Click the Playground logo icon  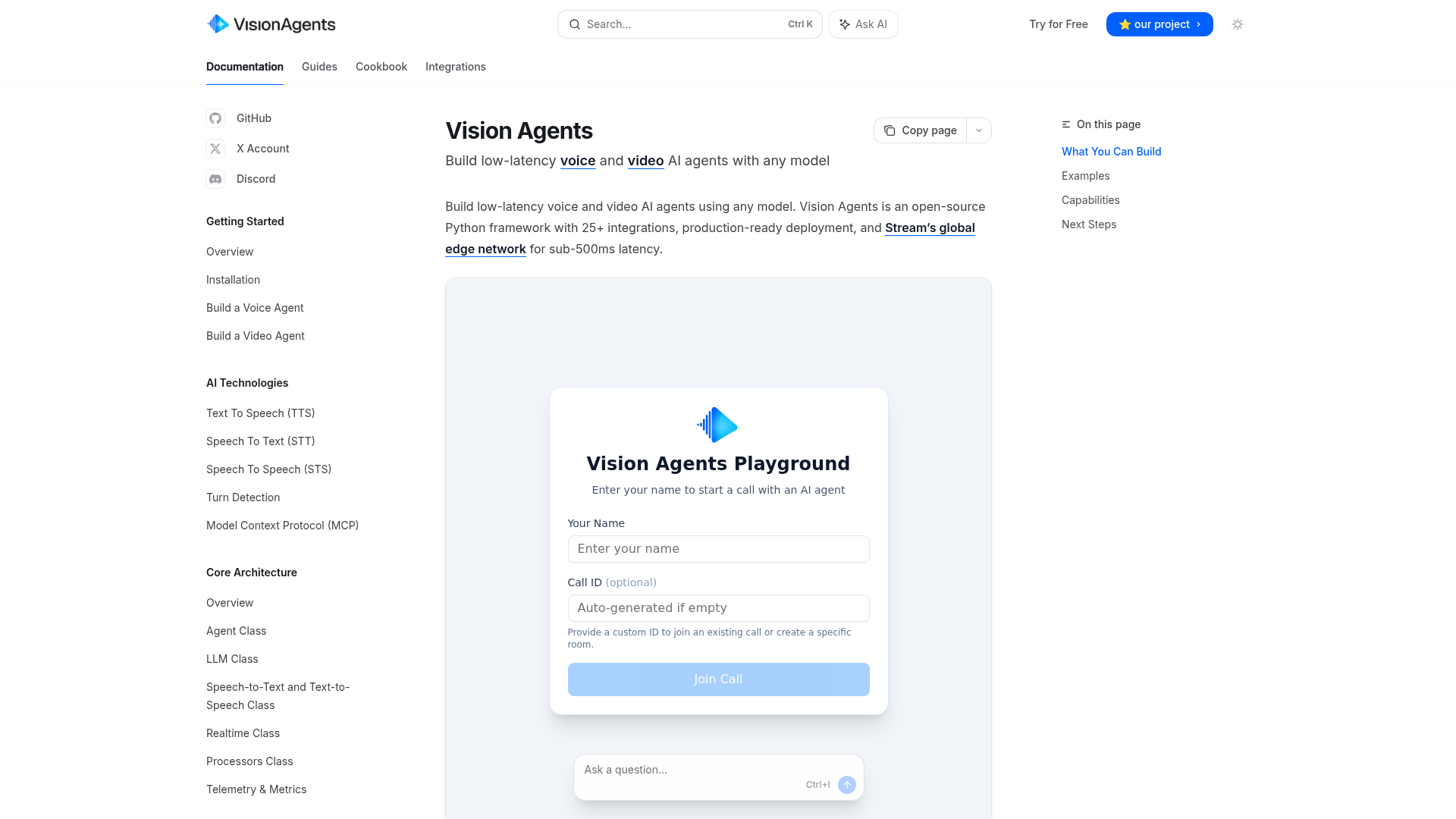(717, 425)
